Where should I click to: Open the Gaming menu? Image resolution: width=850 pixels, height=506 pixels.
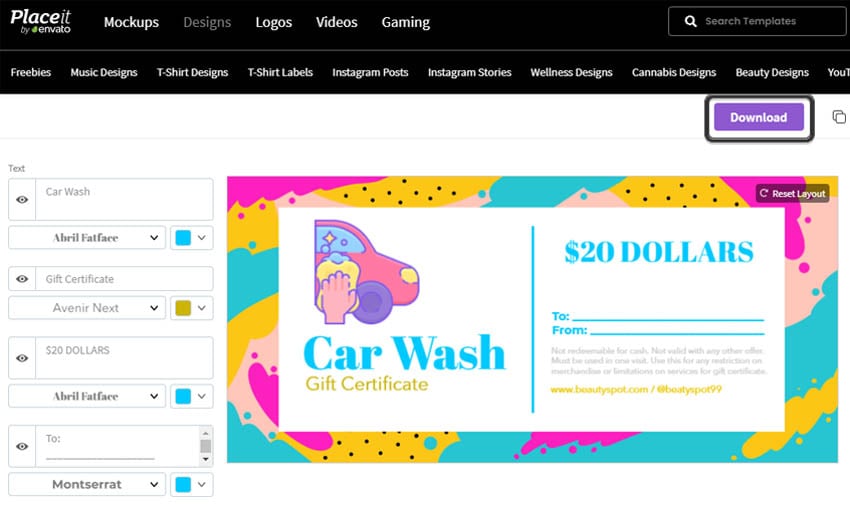(x=405, y=22)
